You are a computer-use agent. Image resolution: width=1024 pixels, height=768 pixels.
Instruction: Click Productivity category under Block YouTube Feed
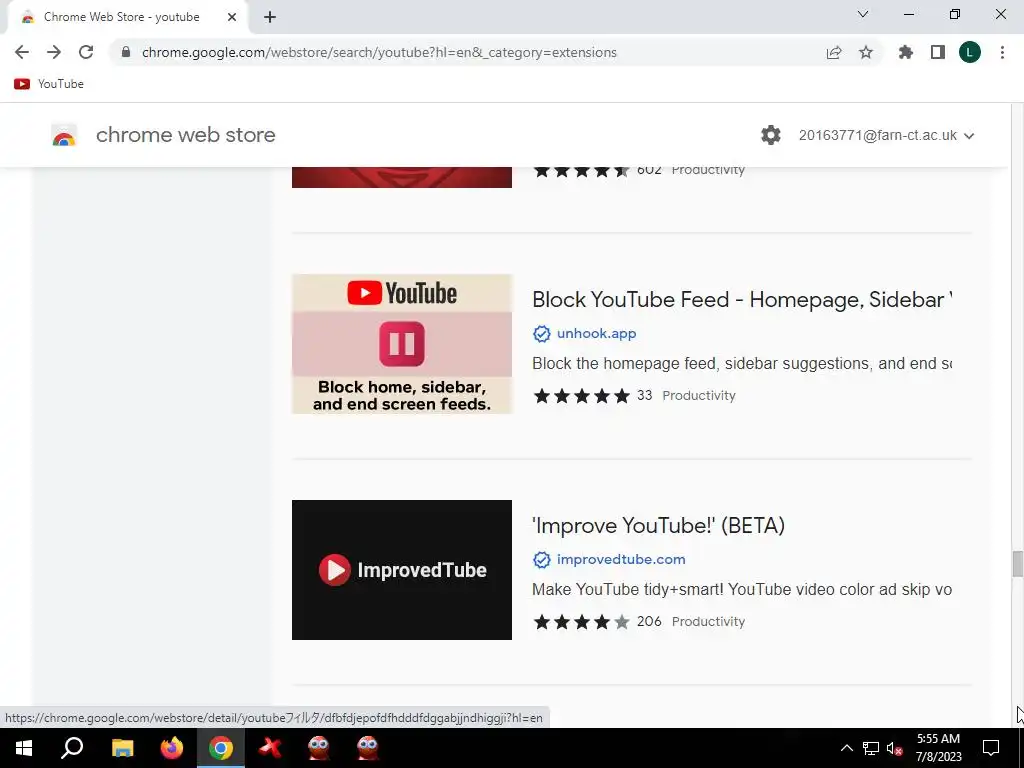coord(699,396)
